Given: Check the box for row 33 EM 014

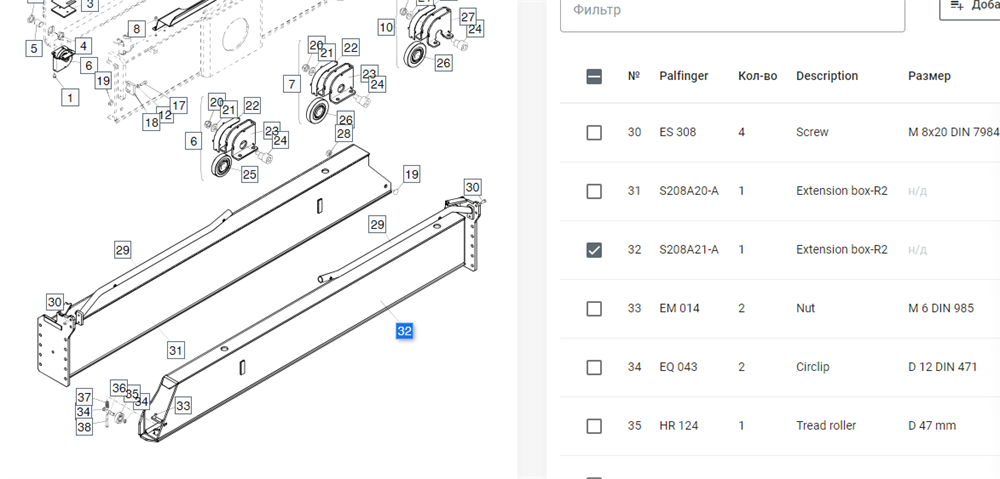Looking at the screenshot, I should pos(594,308).
